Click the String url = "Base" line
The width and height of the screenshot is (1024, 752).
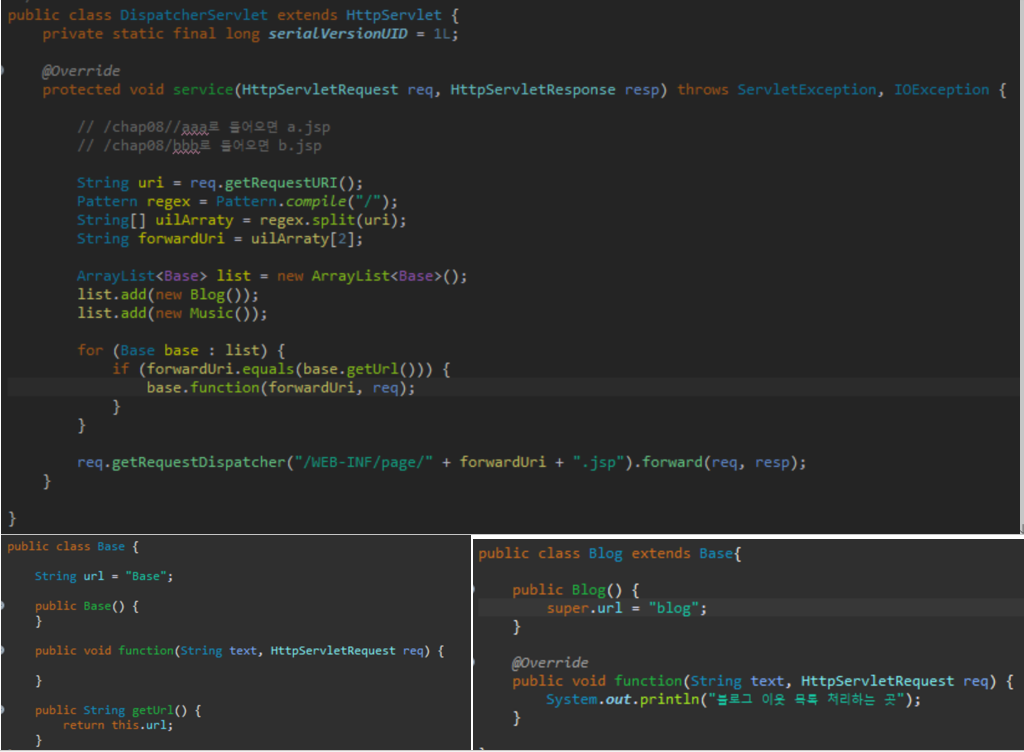coord(104,576)
